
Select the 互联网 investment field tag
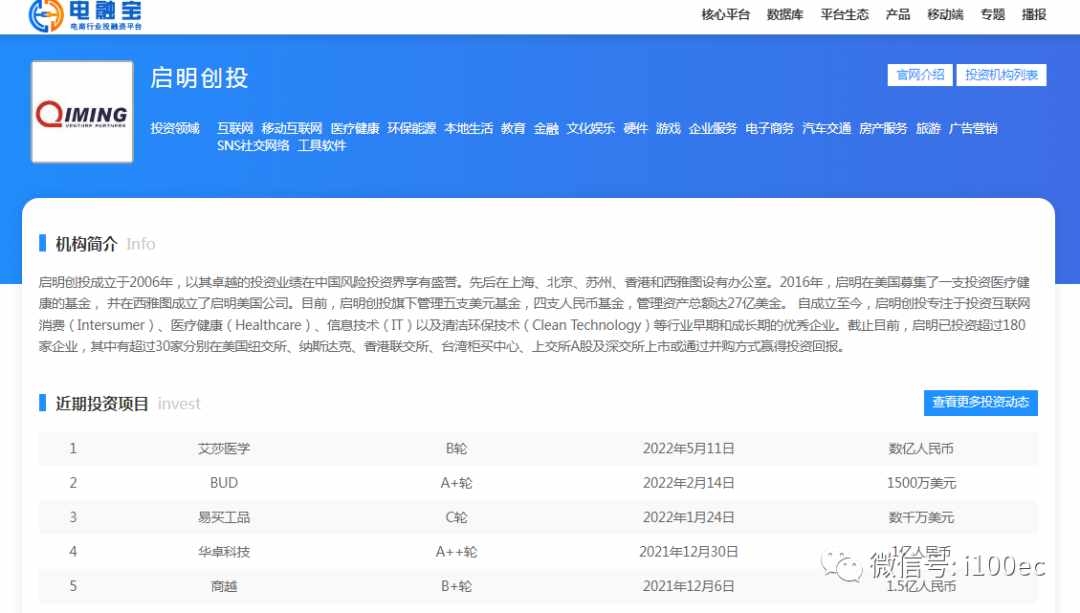[235, 128]
